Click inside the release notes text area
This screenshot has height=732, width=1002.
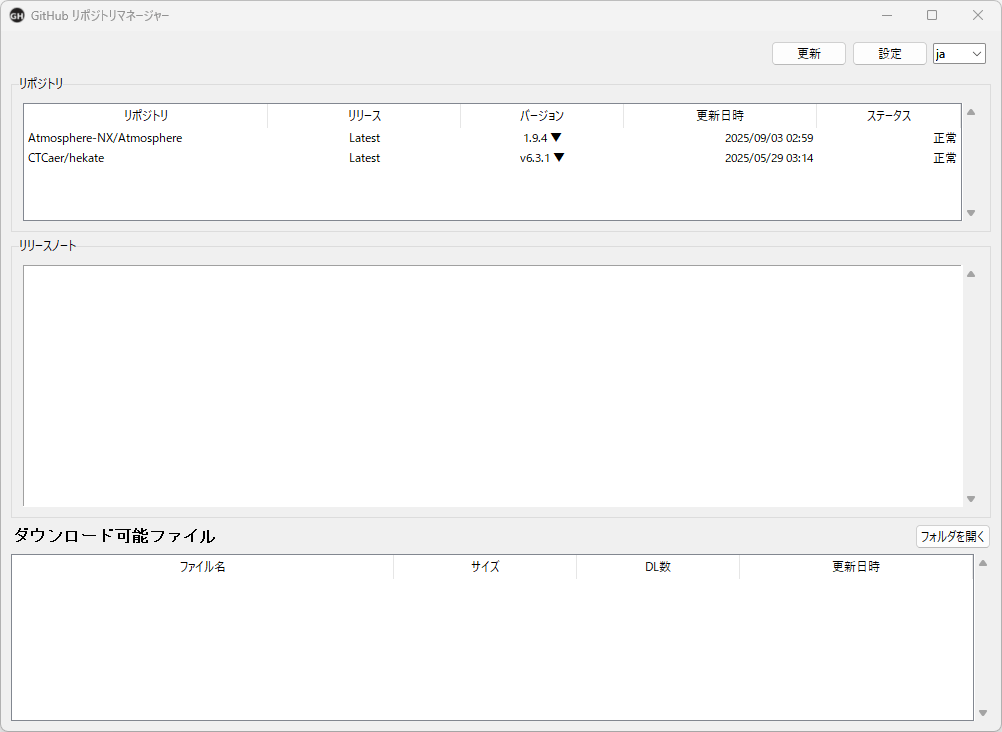pyautogui.click(x=492, y=385)
